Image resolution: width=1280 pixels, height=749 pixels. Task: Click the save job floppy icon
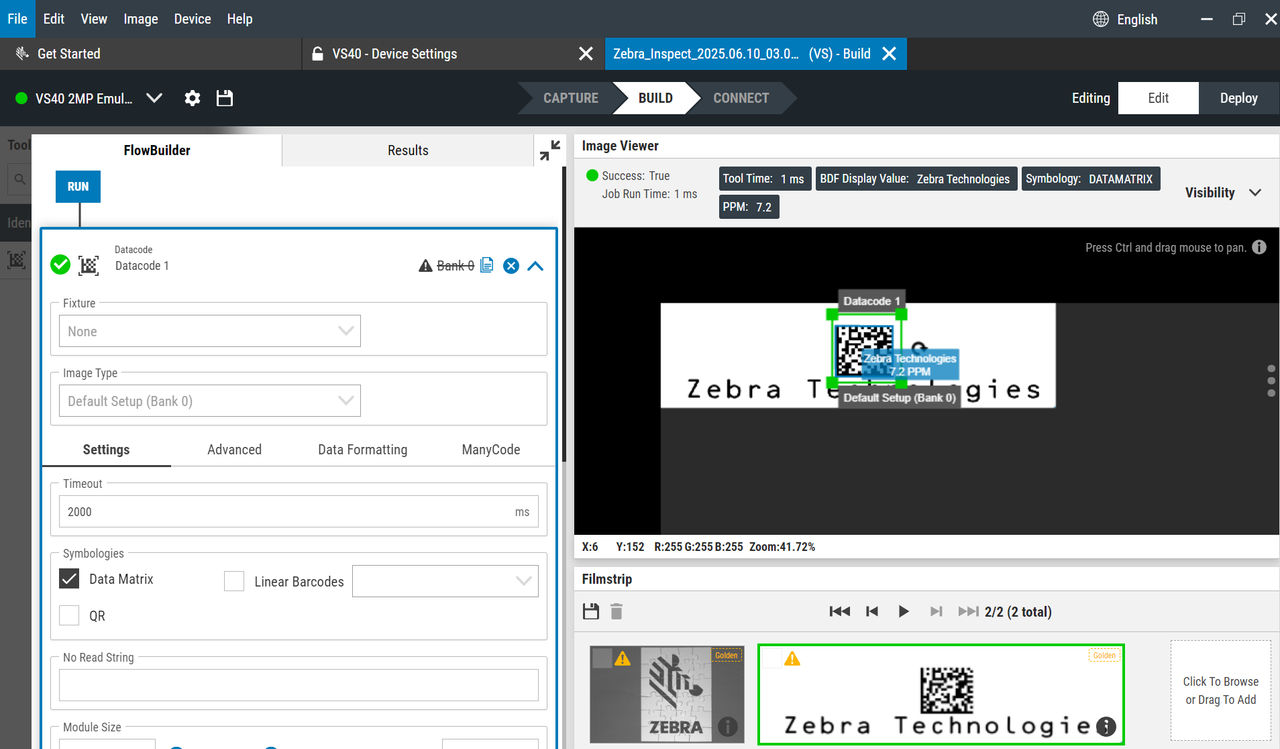224,98
